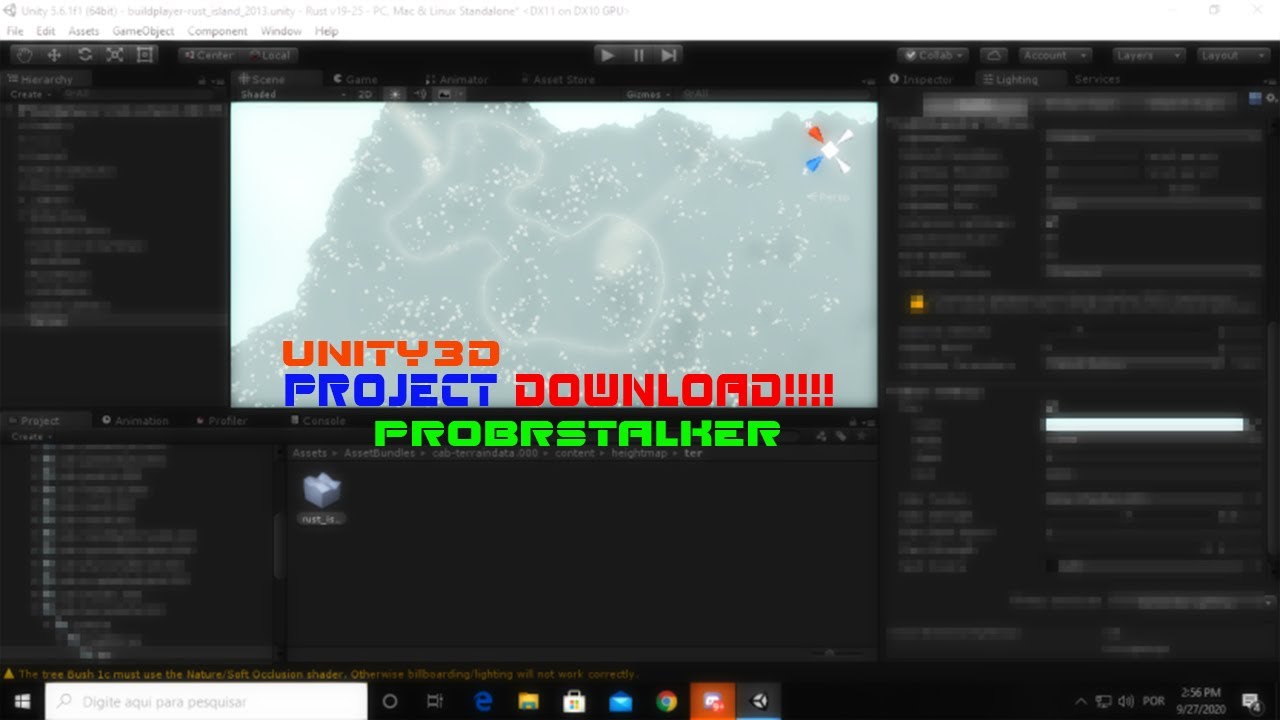Toggle handle rotation Local button
Viewport: 1280px width, 720px height.
[x=268, y=56]
